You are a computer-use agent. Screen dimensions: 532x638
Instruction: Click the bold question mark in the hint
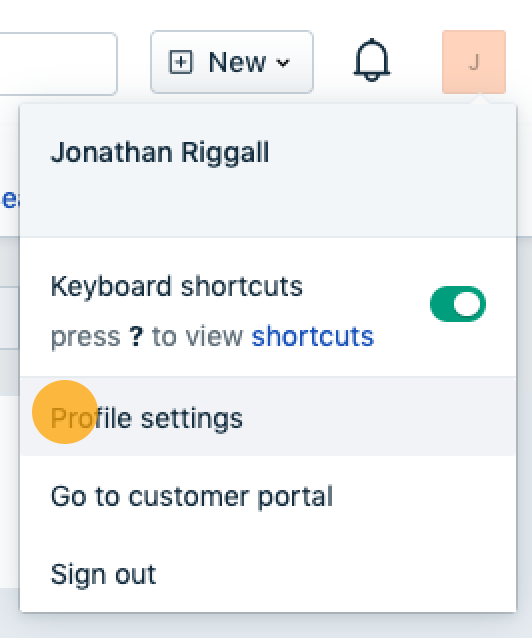pyautogui.click(x=136, y=336)
